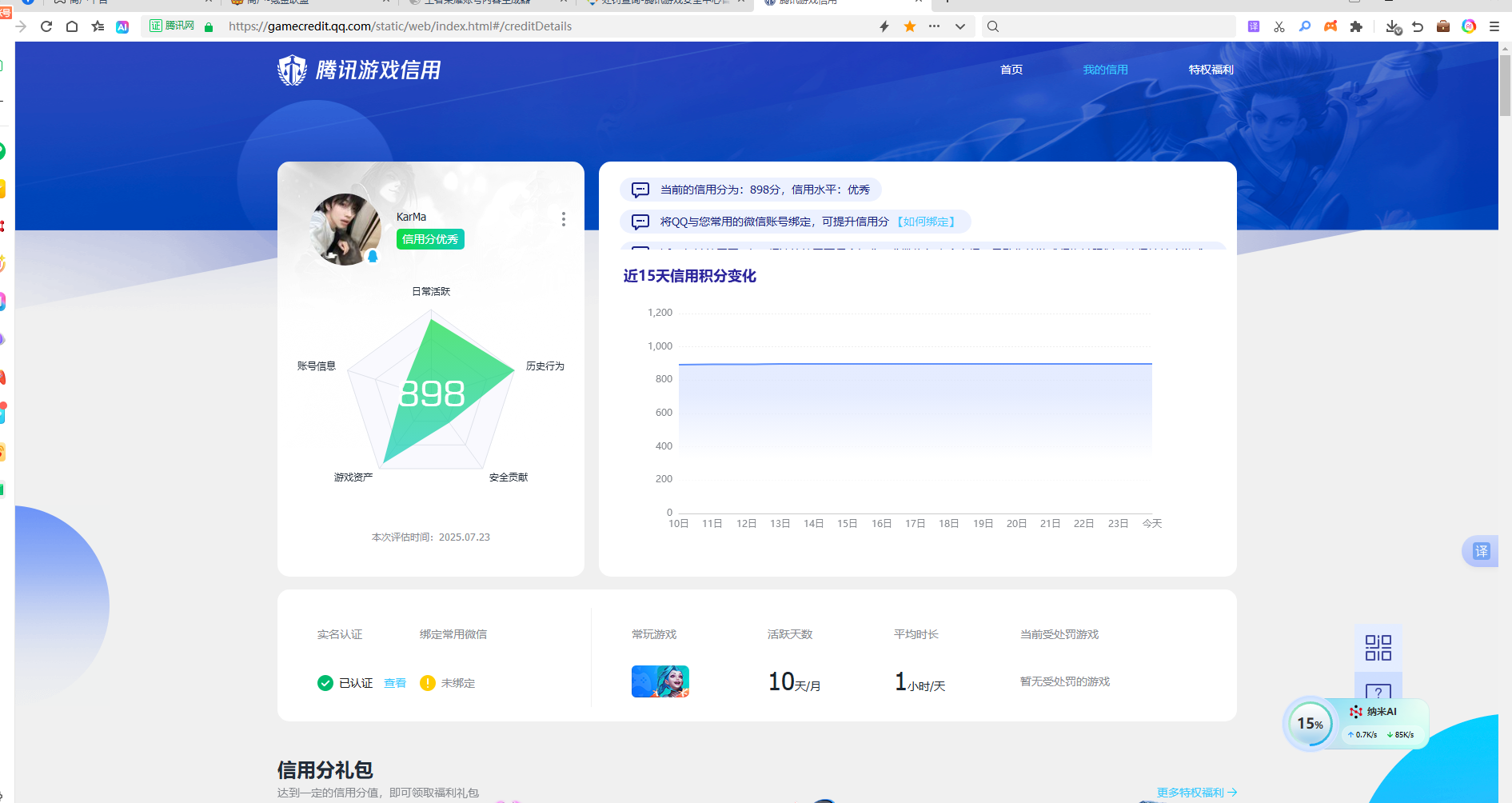This screenshot has height=803, width=1512.
Task: Open the purple translate extension icon
Action: point(1254,26)
